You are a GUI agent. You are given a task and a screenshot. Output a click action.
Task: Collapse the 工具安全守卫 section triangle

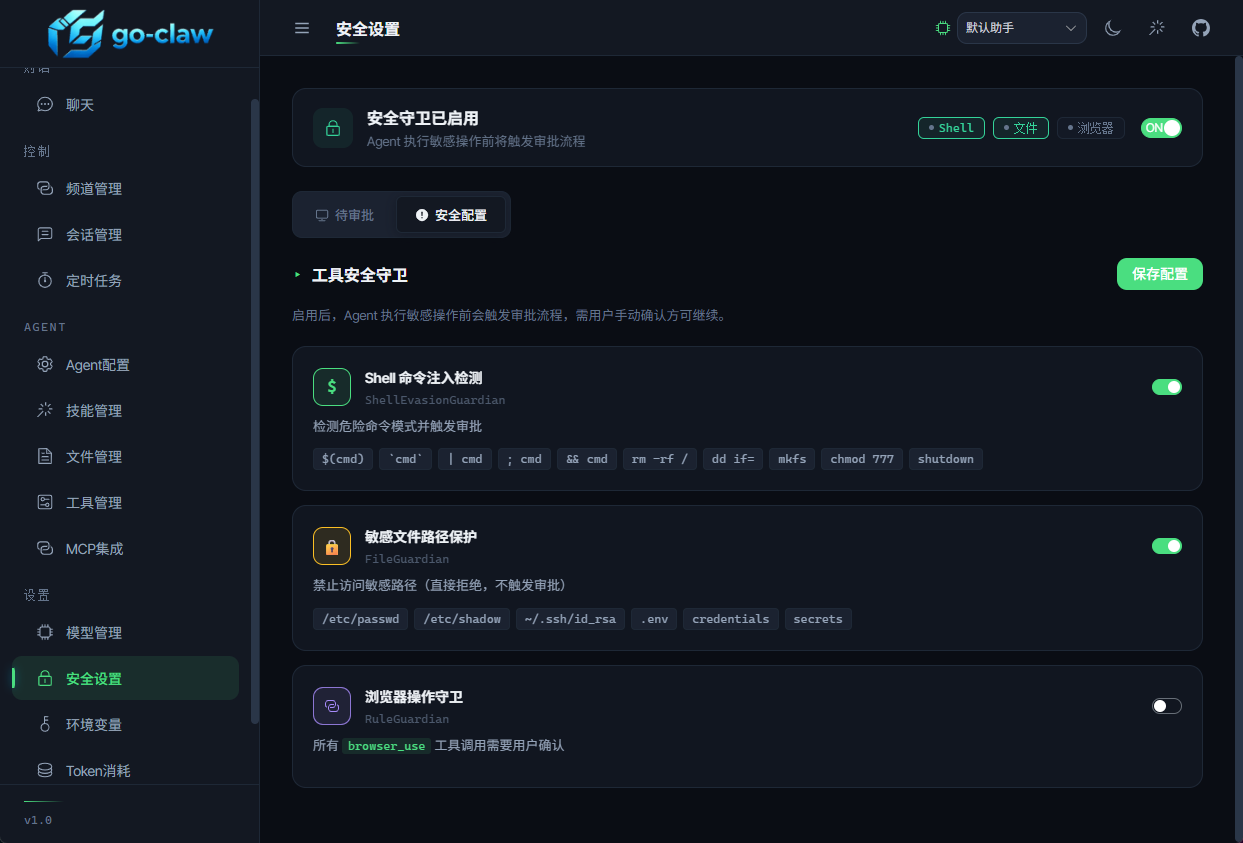point(297,274)
